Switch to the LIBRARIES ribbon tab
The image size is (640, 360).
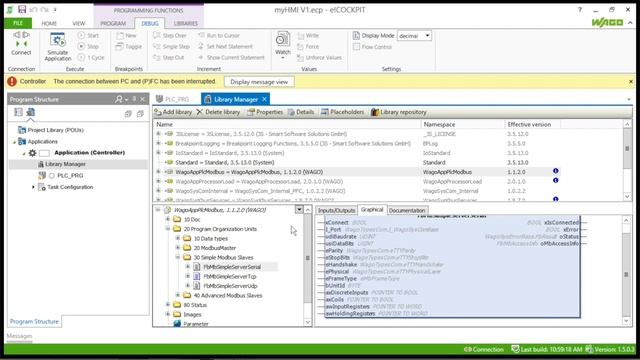[186, 23]
